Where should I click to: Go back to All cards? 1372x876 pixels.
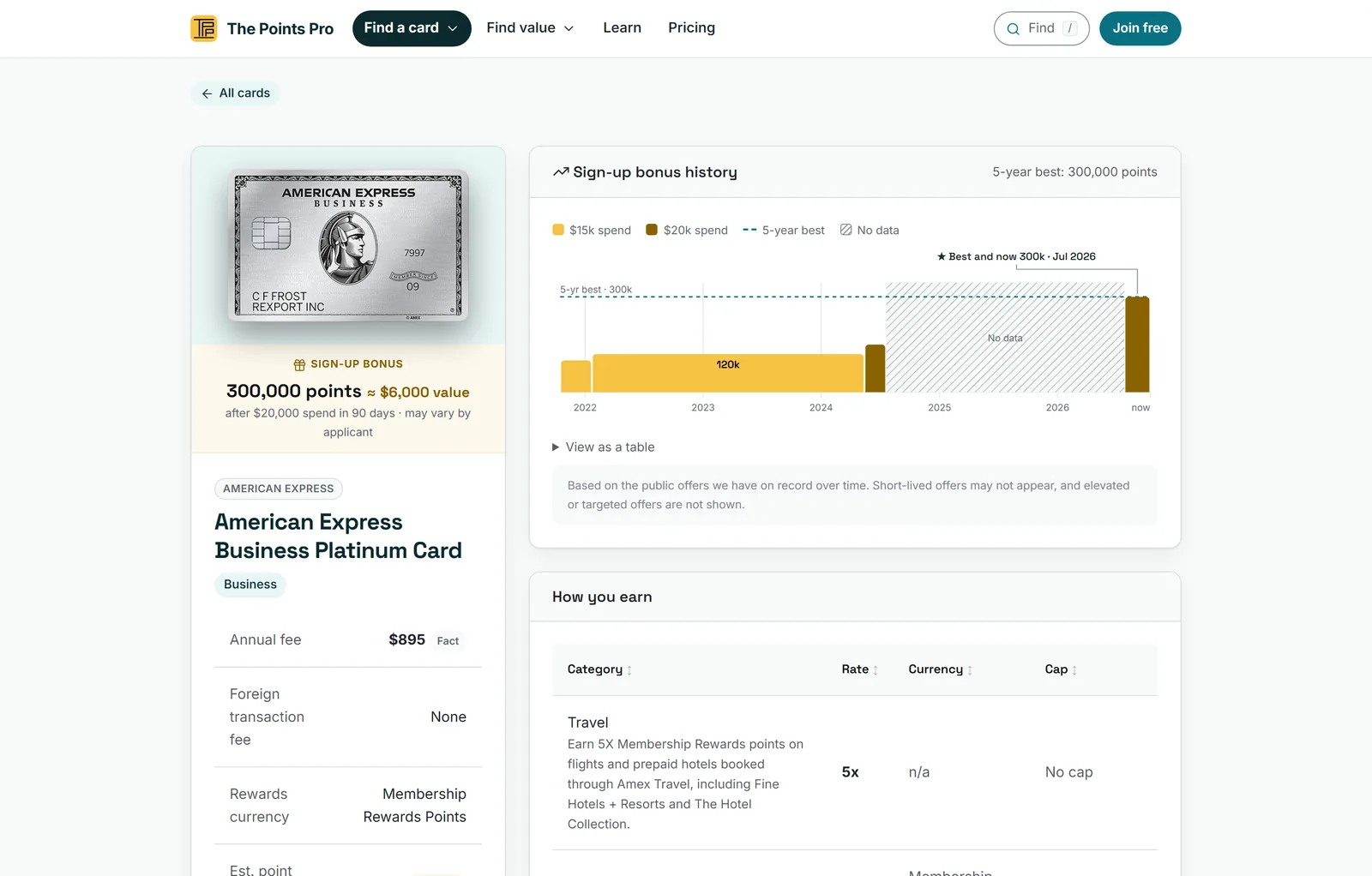(x=236, y=93)
